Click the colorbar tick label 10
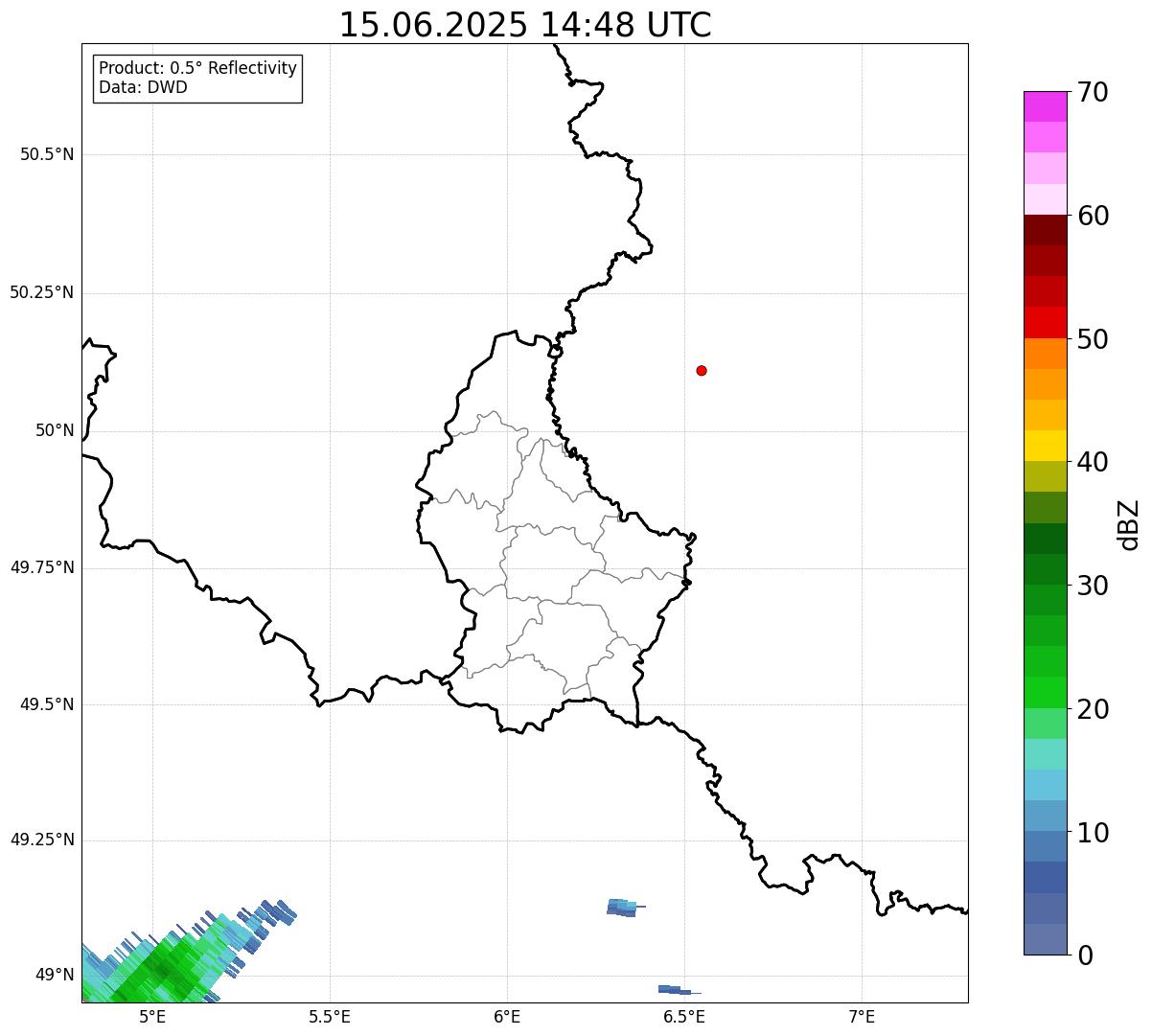Viewport: 1152px width, 1036px height. (1093, 833)
